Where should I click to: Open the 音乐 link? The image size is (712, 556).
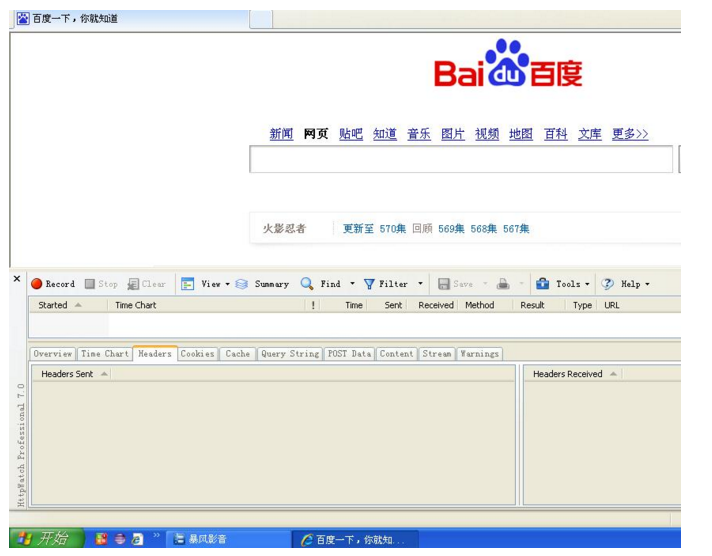coord(419,134)
